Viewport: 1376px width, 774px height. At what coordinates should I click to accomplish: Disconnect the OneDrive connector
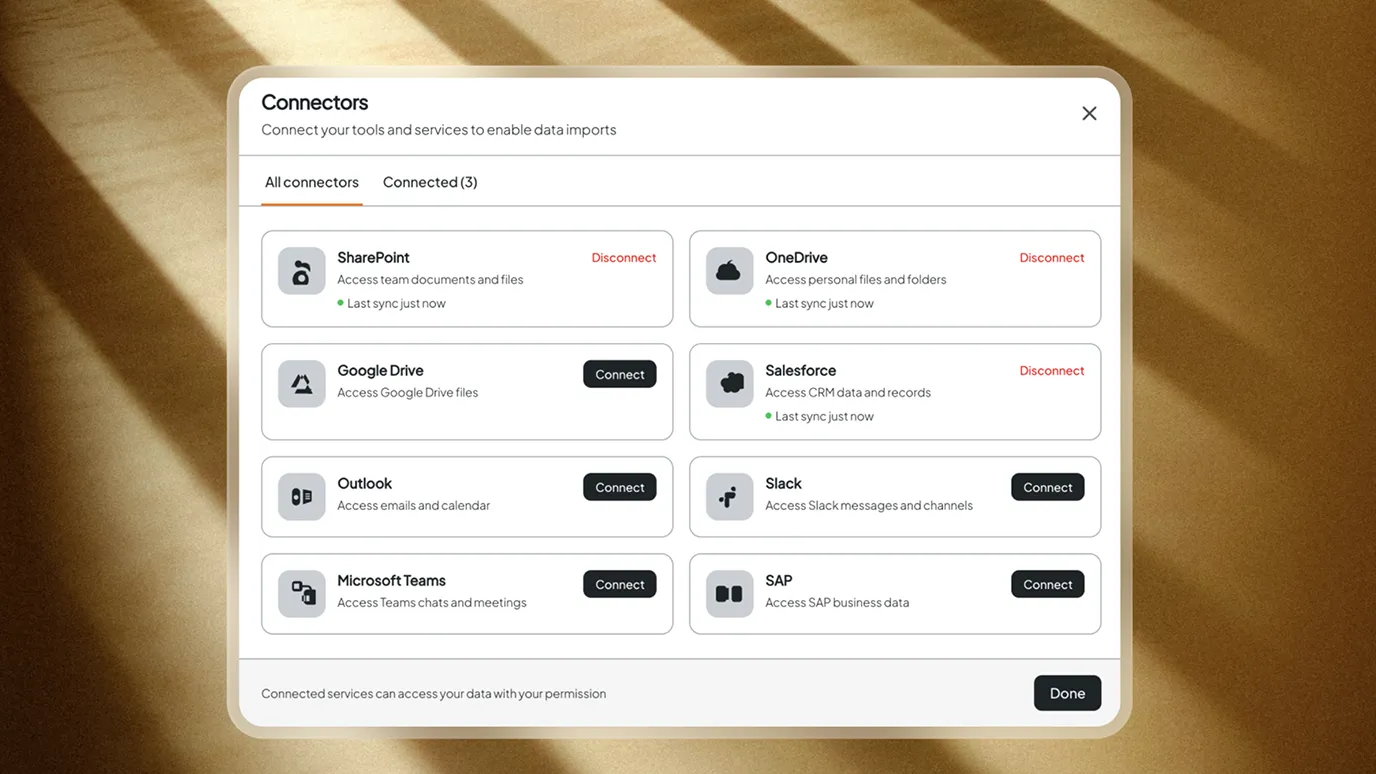click(x=1051, y=258)
